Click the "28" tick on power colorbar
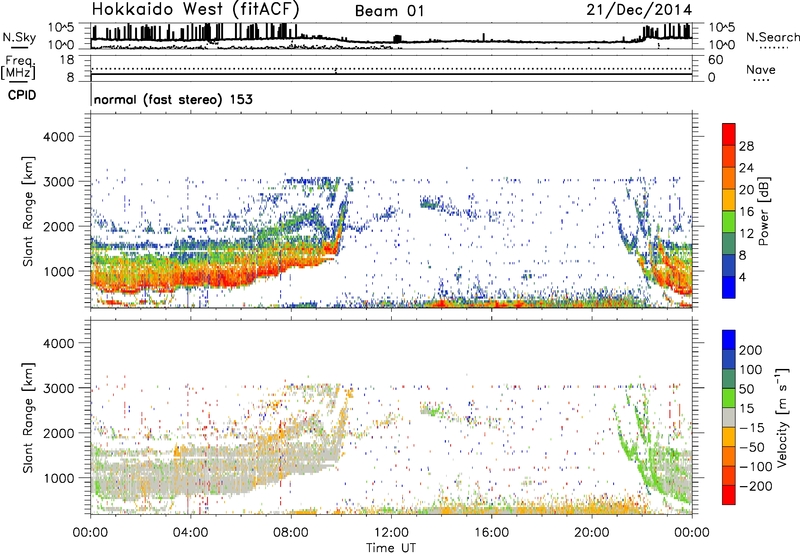 click(x=746, y=146)
